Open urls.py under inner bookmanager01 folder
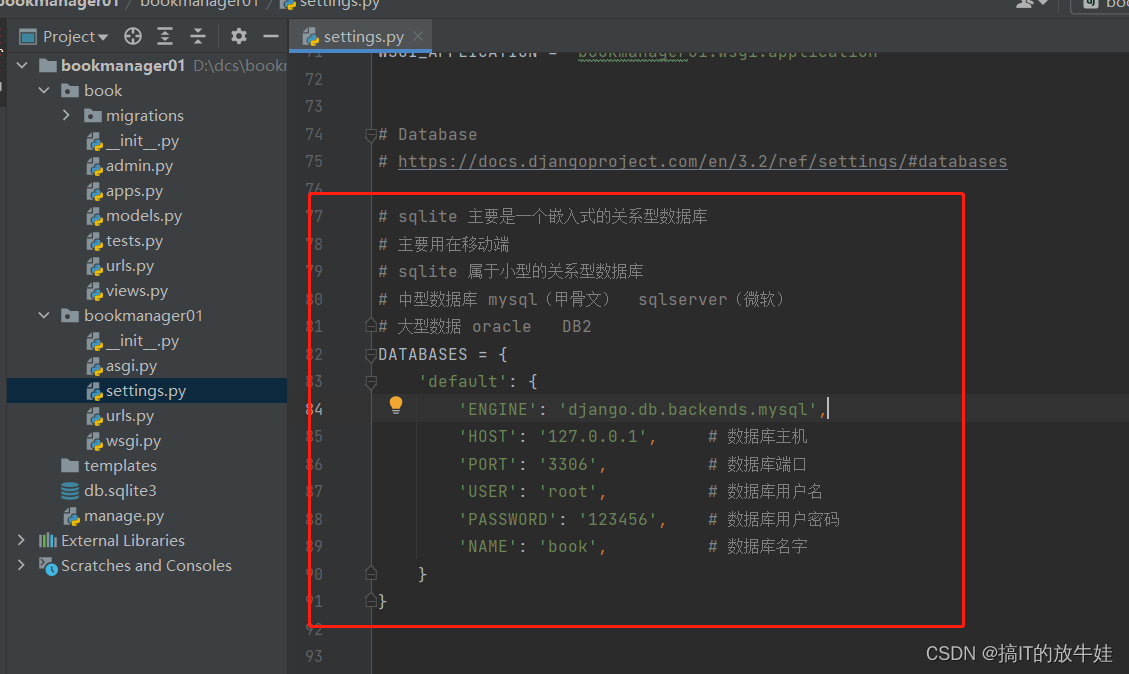Screen dimensions: 1129x674 (x=130, y=416)
